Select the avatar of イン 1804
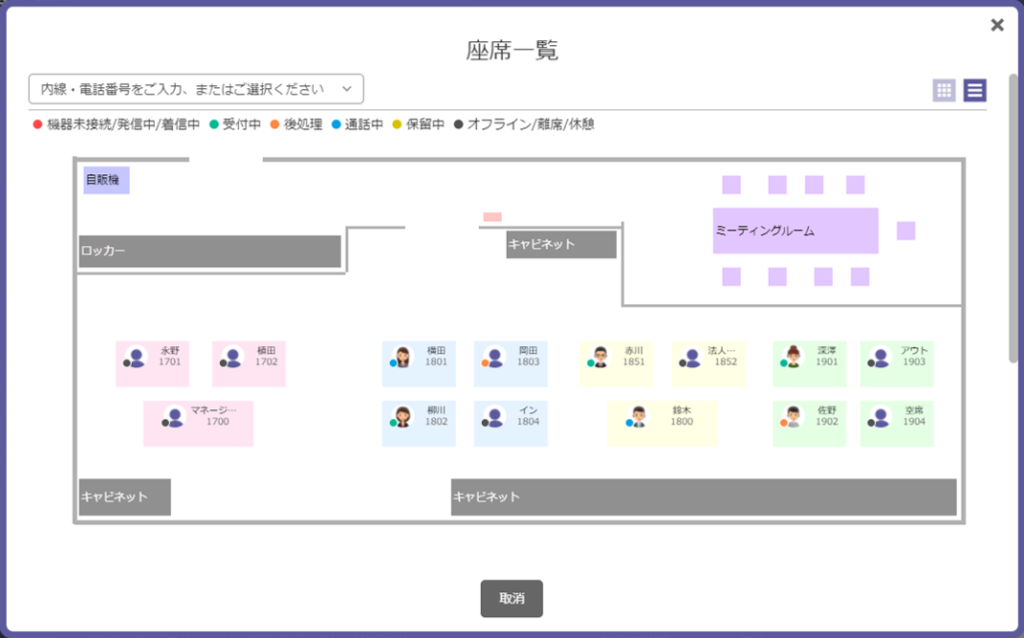Image resolution: width=1024 pixels, height=638 pixels. click(494, 417)
